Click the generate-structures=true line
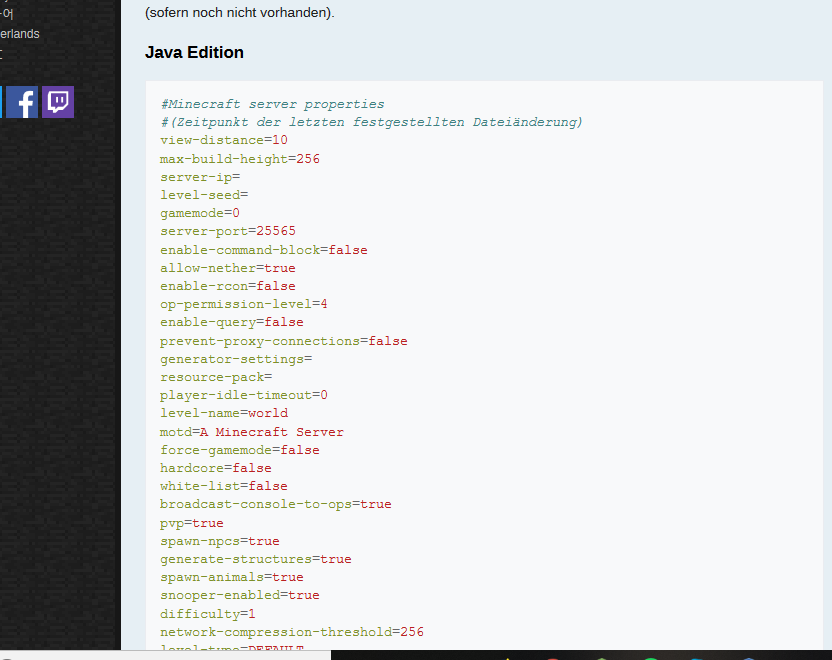 click(256, 560)
